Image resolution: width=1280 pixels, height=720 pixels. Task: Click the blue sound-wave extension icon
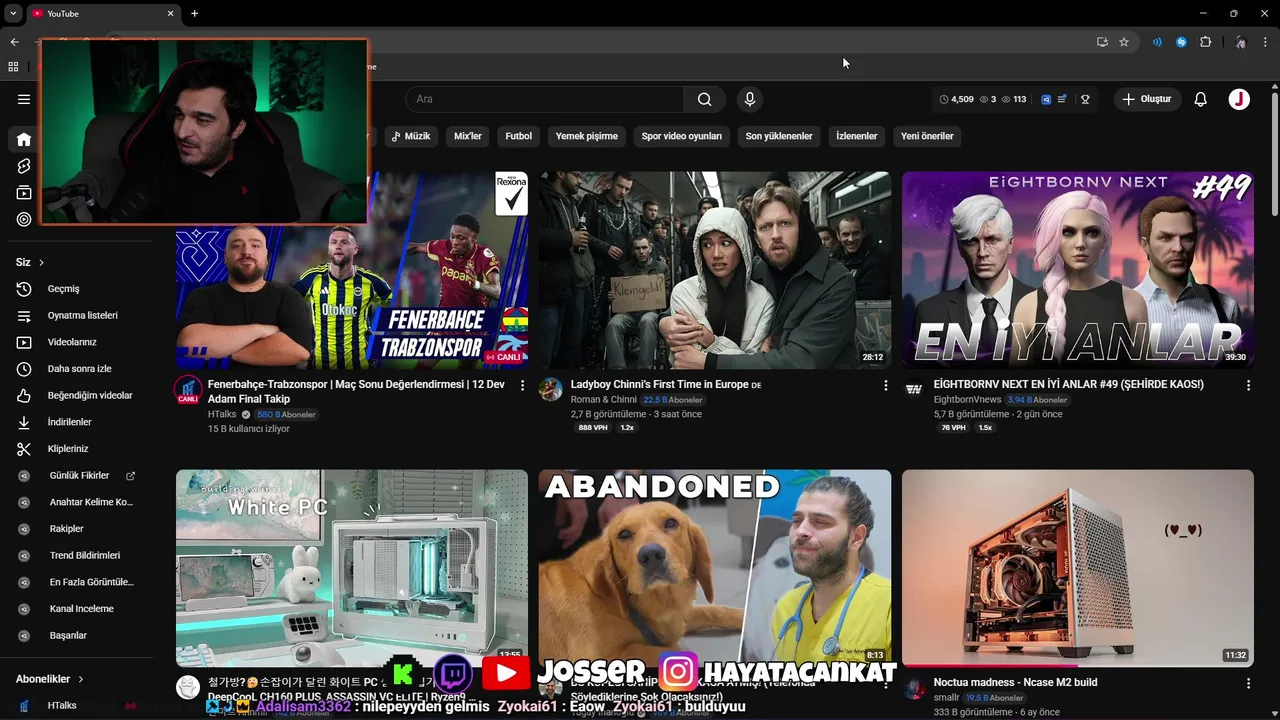tap(1157, 42)
